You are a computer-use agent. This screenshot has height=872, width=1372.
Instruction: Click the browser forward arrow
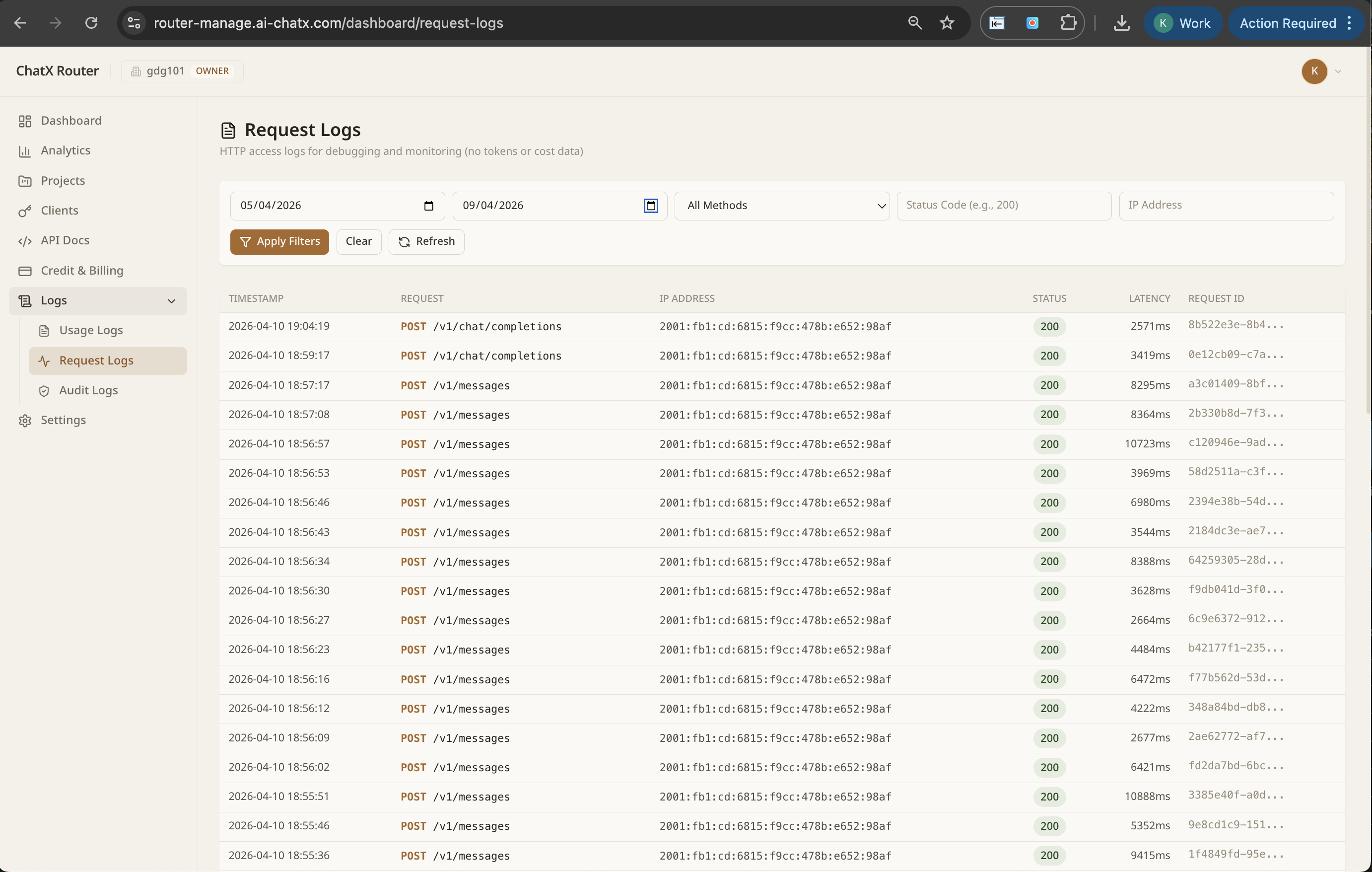tap(55, 23)
